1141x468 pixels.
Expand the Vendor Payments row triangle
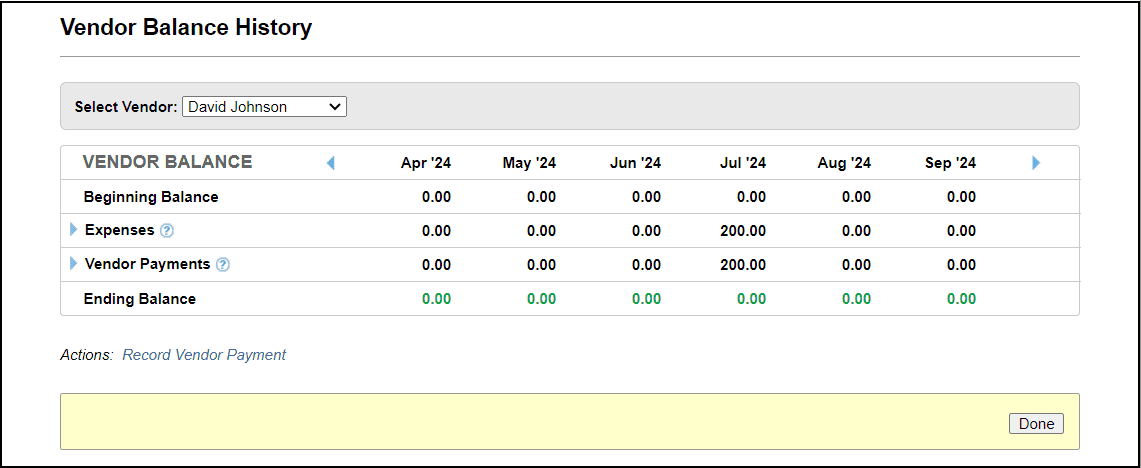pos(73,264)
